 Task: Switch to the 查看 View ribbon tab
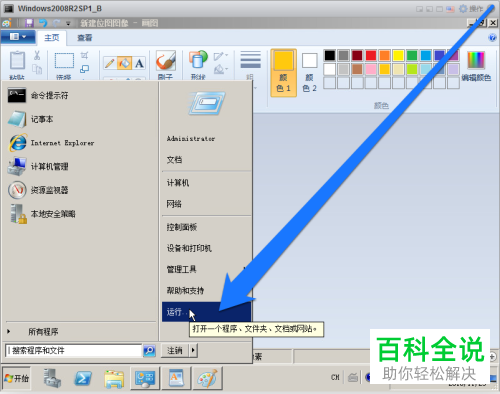84,38
